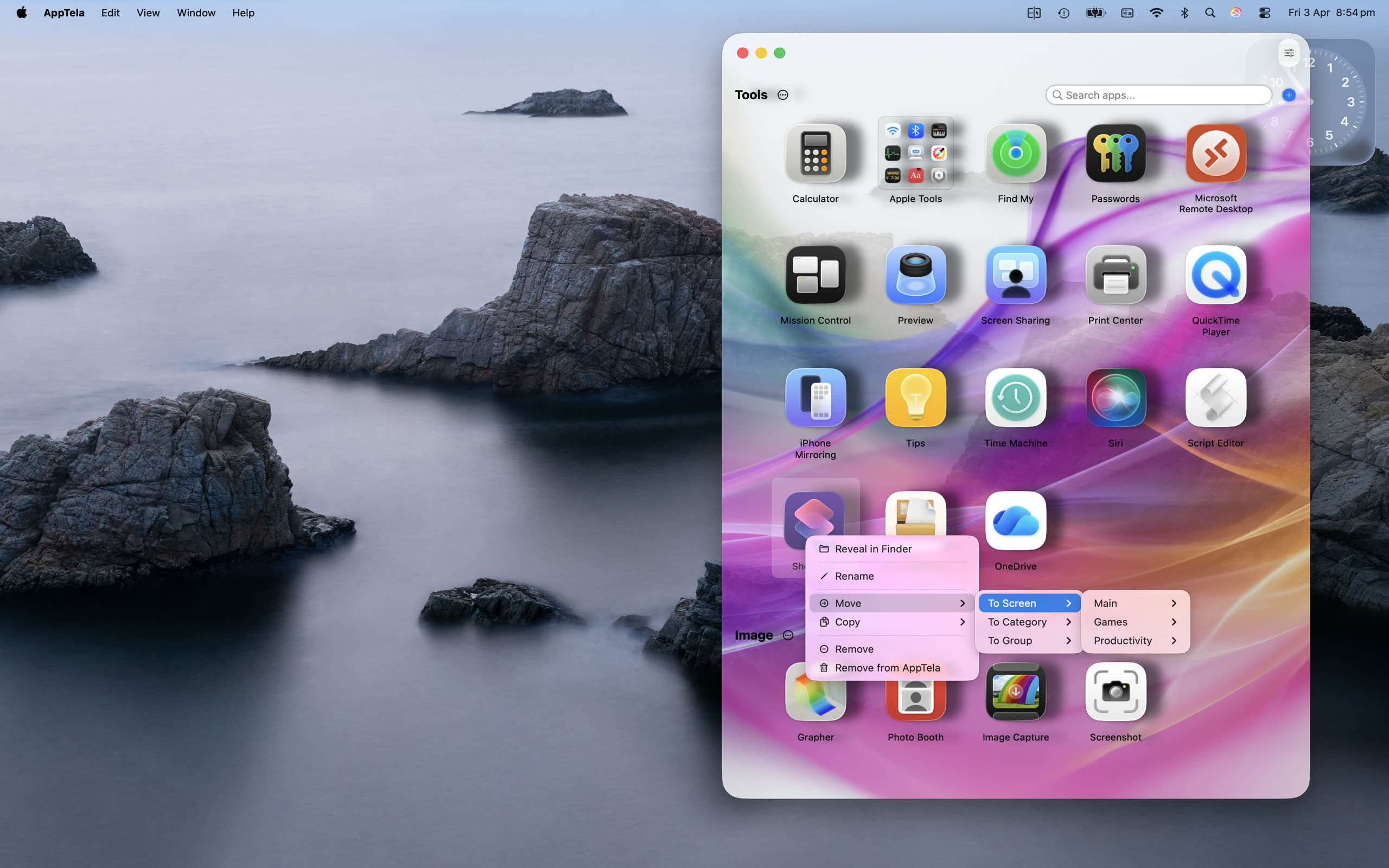Open Script Editor app
Image resolution: width=1389 pixels, height=868 pixels.
(1215, 398)
